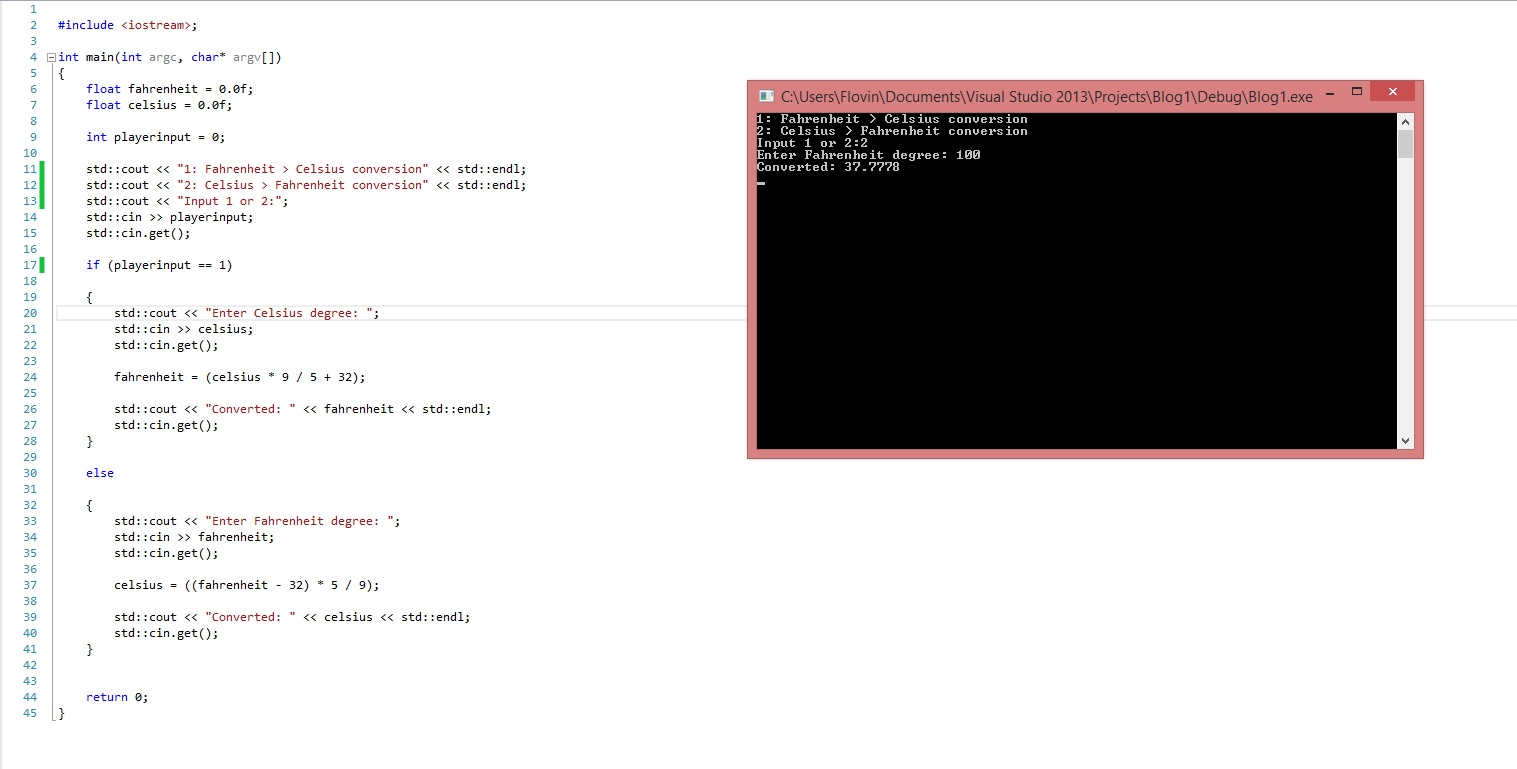Click the console scrollbar down arrow

click(1405, 440)
